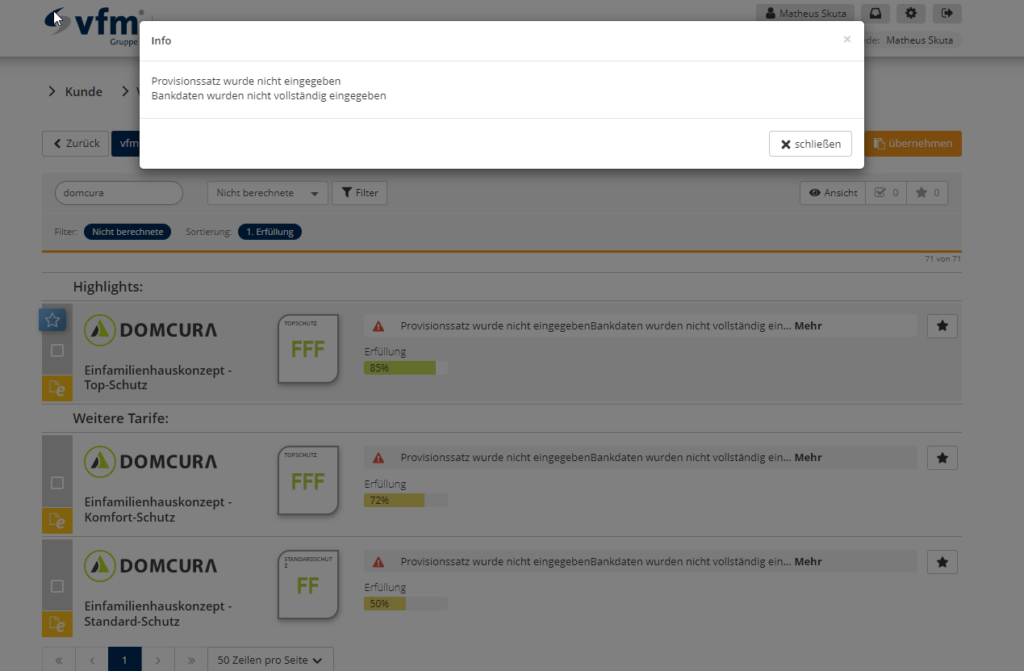Click Mehr link in Top-Schutz row
1024x671 pixels.
(x=808, y=326)
